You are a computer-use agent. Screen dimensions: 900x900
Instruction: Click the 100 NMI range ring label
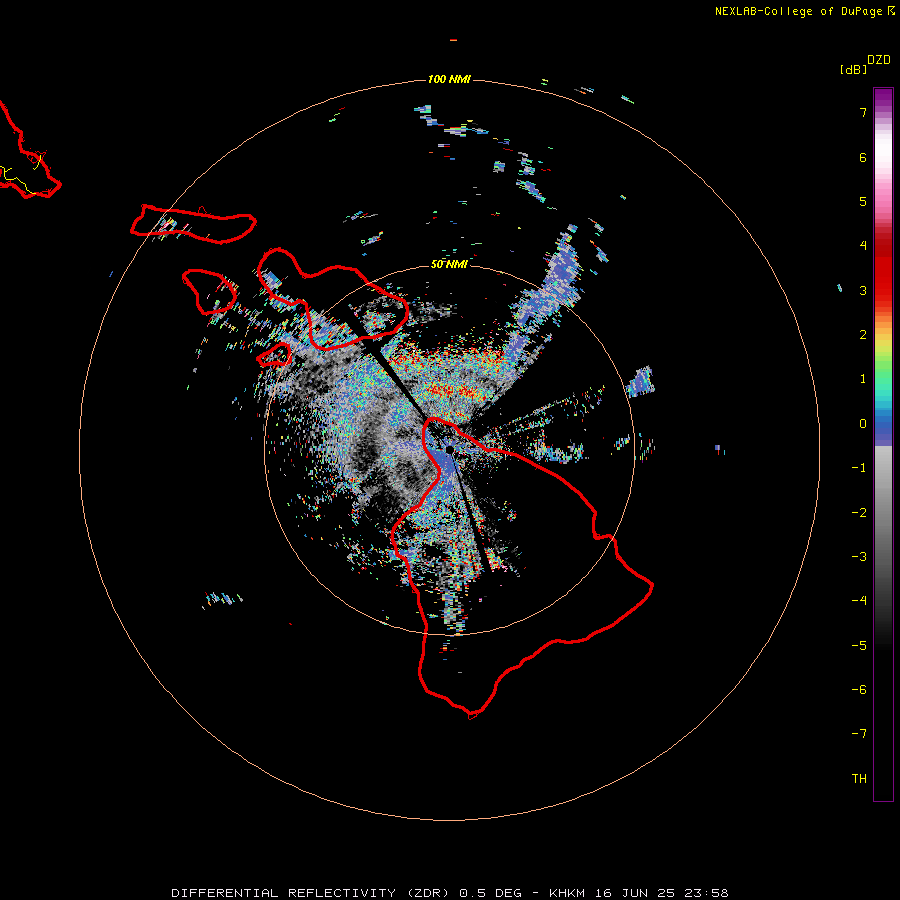[449, 79]
